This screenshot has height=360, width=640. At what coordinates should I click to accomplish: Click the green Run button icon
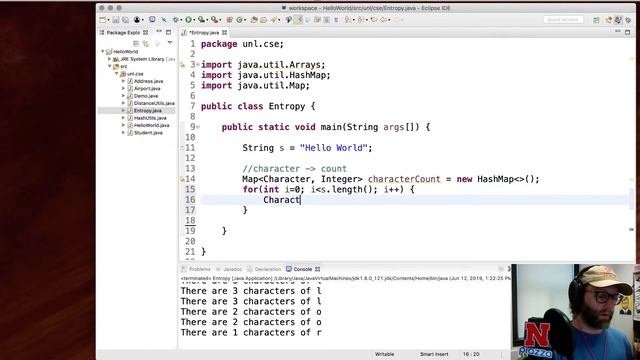pos(188,20)
